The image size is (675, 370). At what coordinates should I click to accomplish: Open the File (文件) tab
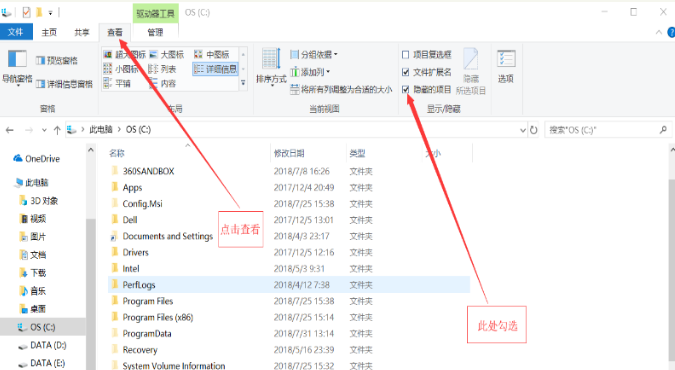tap(16, 32)
